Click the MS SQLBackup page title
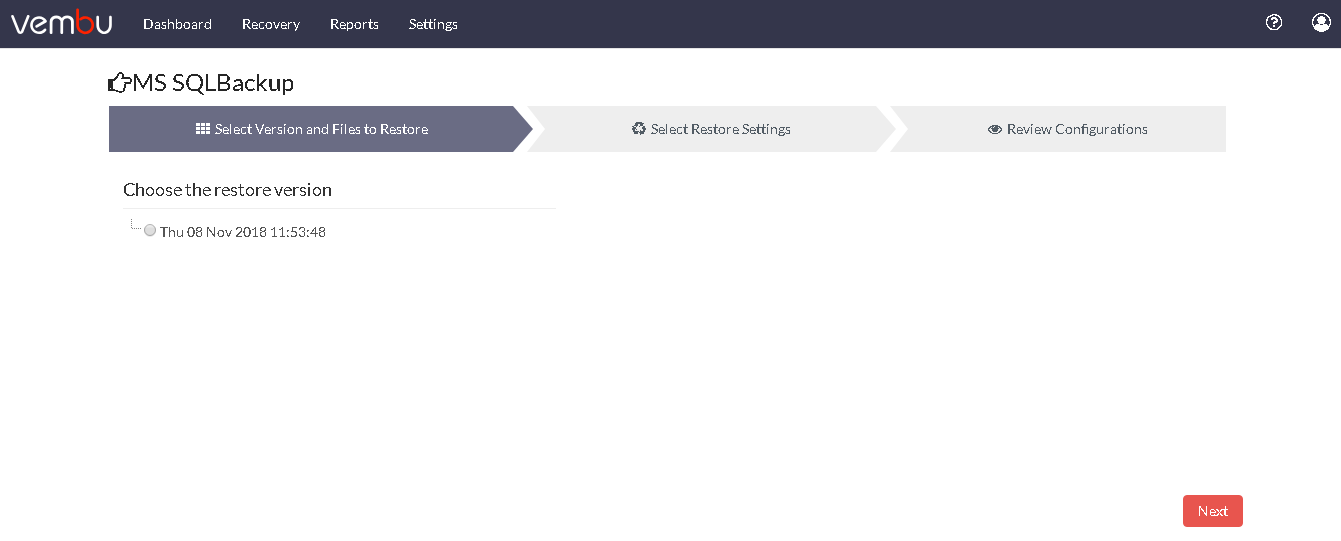The width and height of the screenshot is (1341, 541). click(213, 83)
